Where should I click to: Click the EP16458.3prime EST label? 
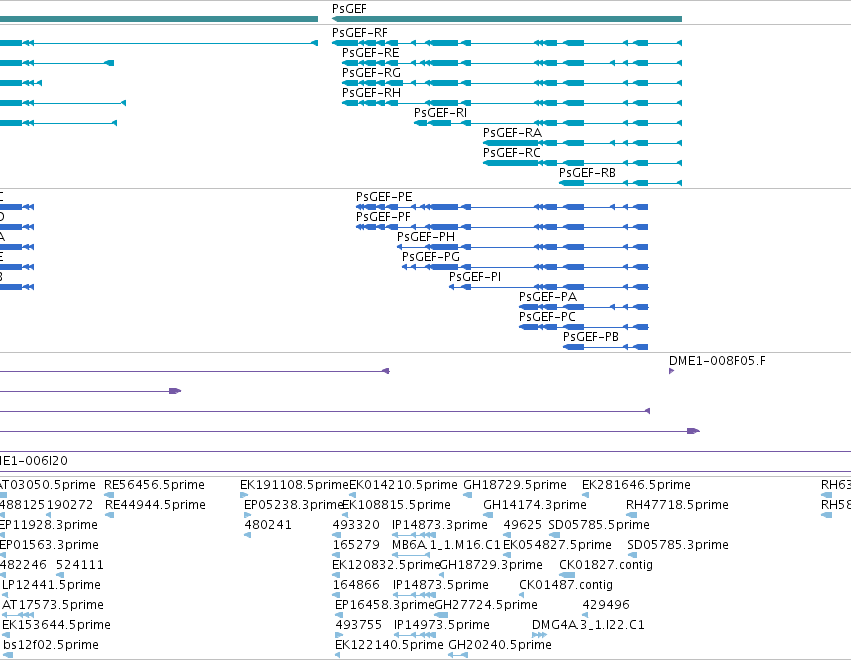385,606
